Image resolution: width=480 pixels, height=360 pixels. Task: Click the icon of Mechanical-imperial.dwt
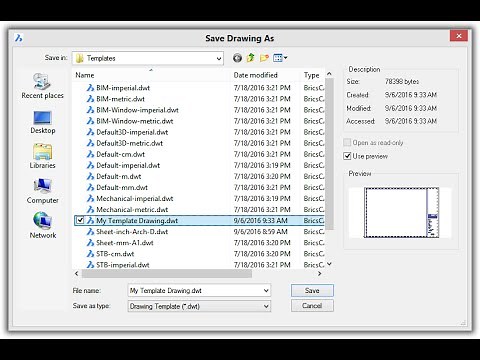[x=90, y=198]
